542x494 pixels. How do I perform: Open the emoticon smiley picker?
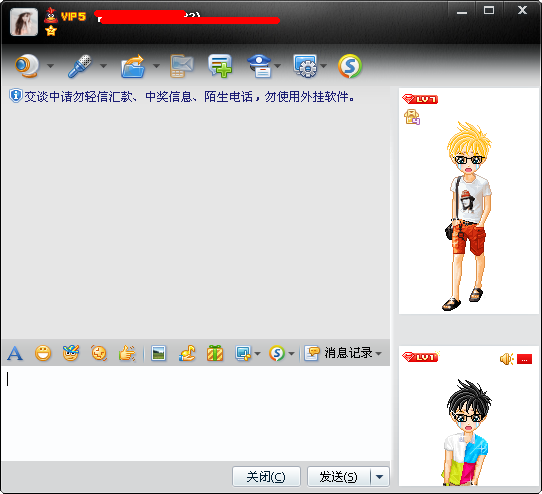click(43, 353)
